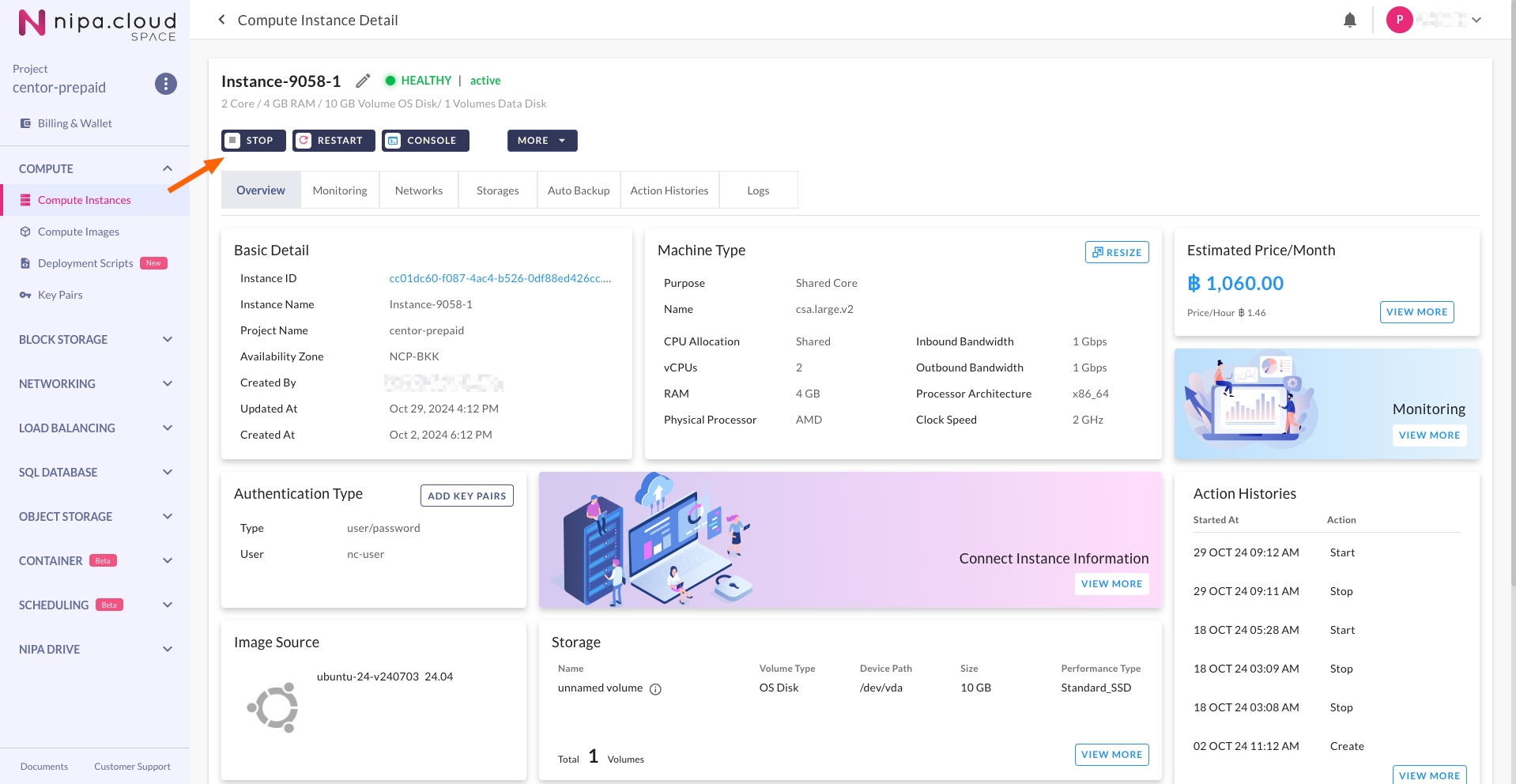Click the info icon next to unnamed volume
This screenshot has height=784, width=1516.
point(655,689)
